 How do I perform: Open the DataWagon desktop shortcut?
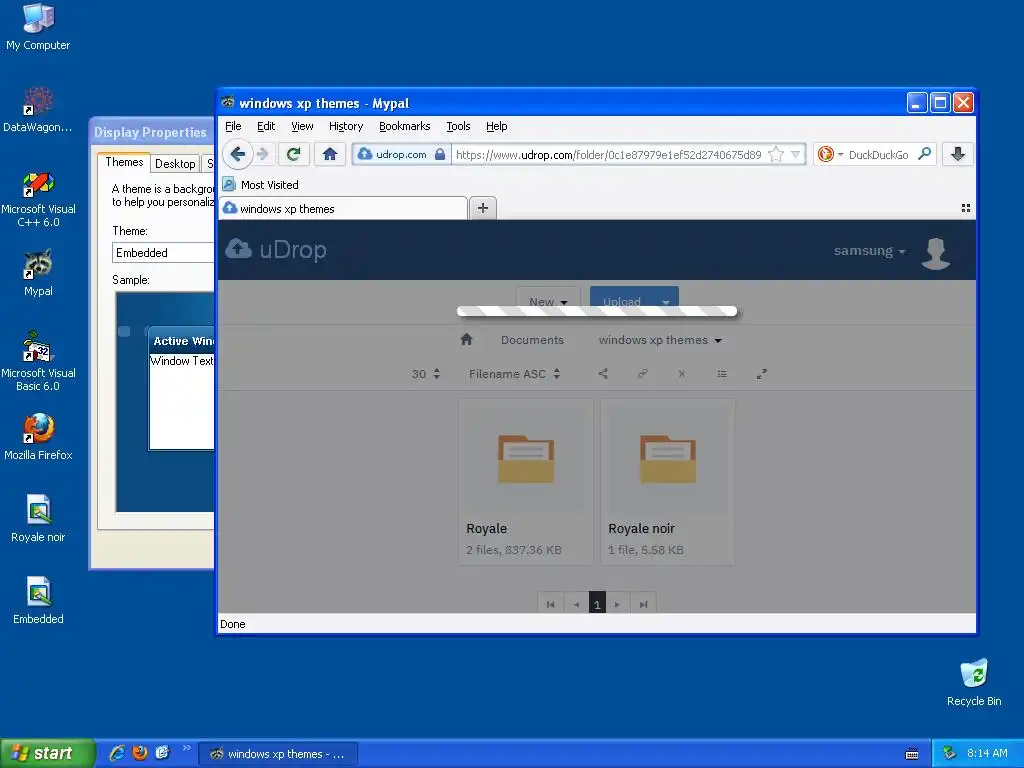pos(38,110)
